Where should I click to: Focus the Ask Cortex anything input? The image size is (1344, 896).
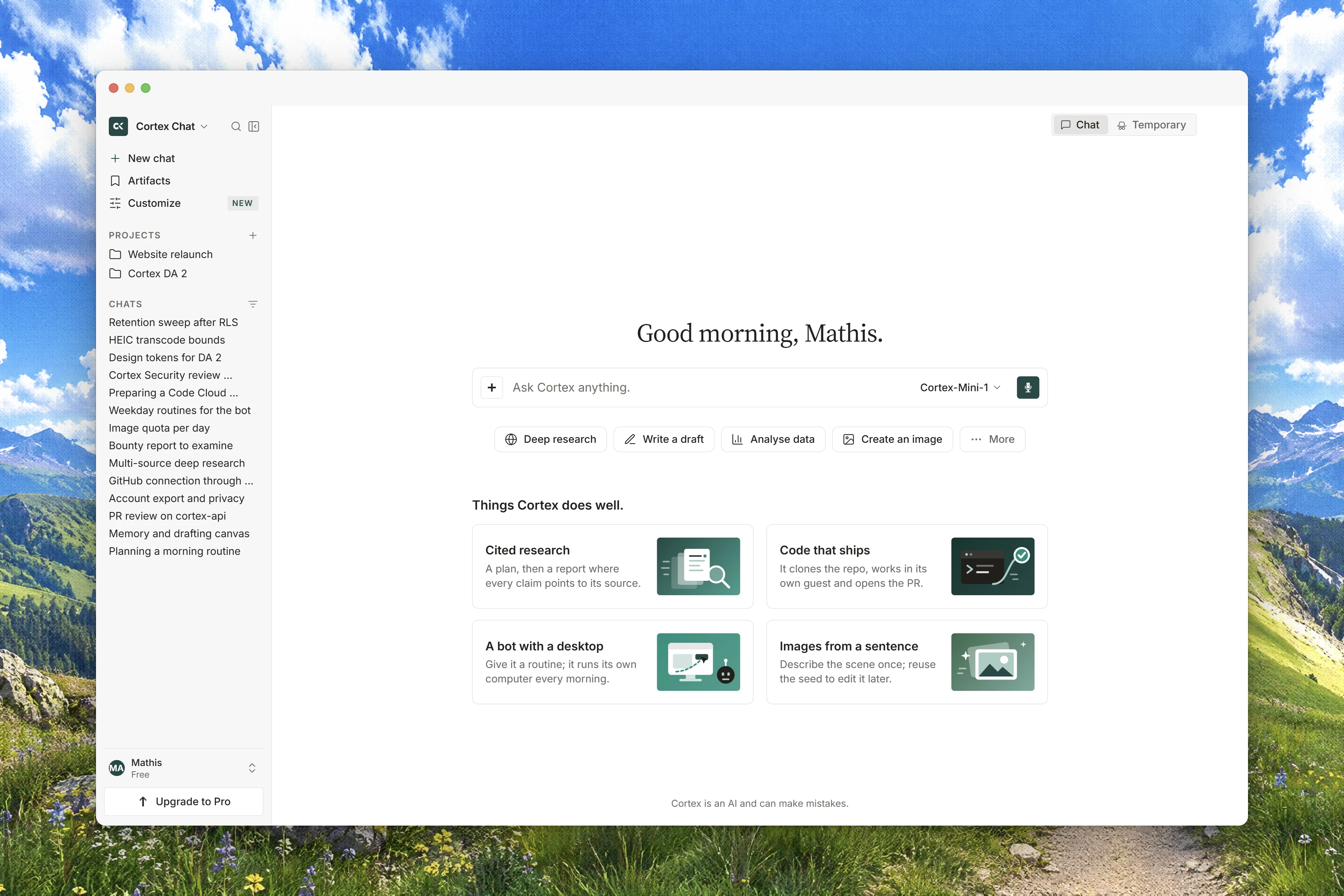coord(708,388)
